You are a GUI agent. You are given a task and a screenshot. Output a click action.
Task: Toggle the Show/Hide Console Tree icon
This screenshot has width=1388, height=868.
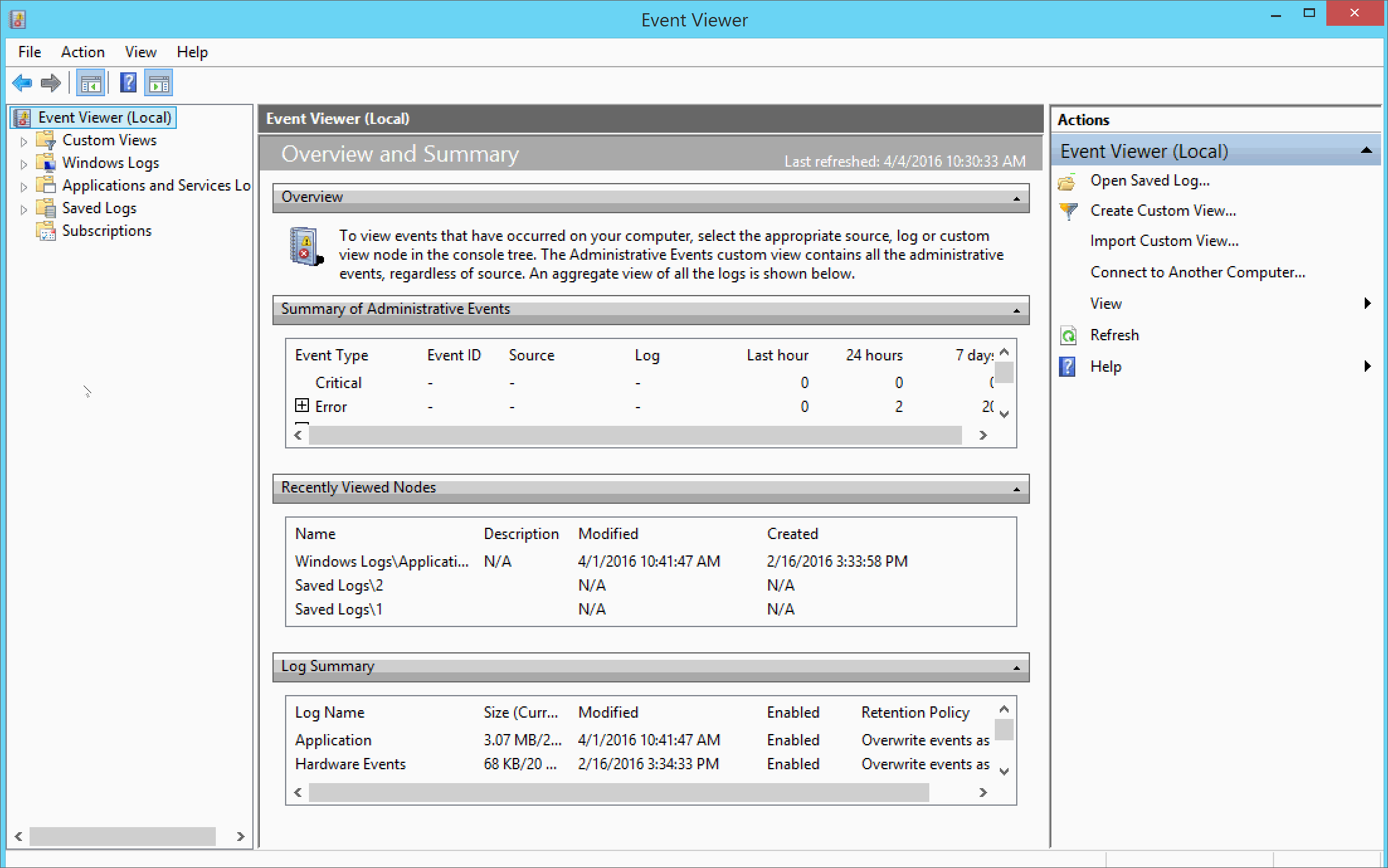pos(91,83)
